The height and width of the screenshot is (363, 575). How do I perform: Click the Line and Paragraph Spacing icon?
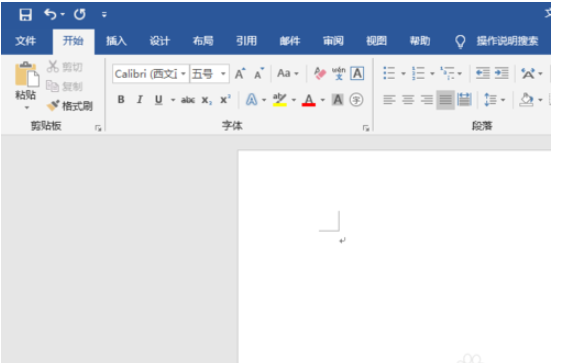pos(491,100)
